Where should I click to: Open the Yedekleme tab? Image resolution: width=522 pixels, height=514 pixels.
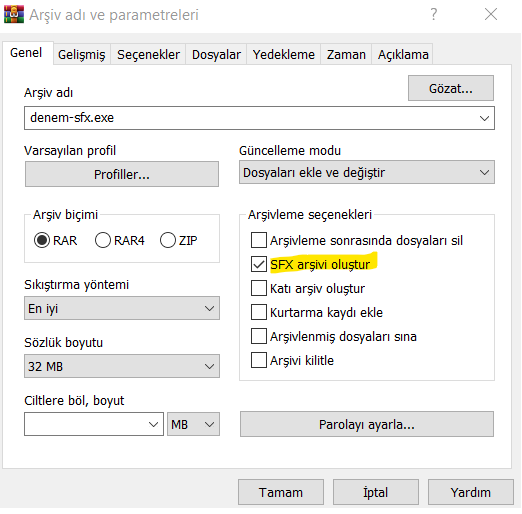(284, 54)
